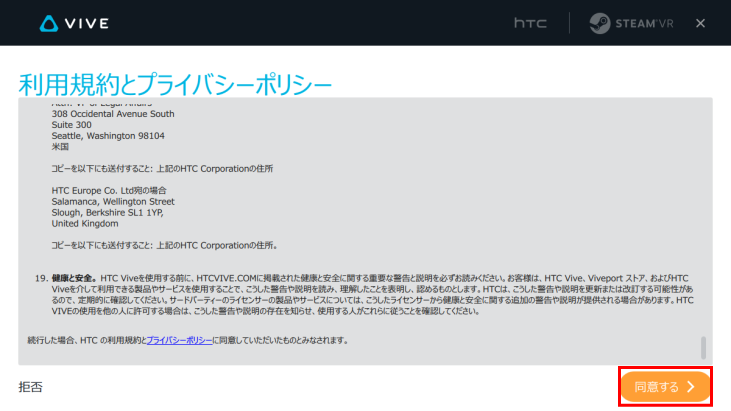
Task: Click the "HTC Europe Co. Ltd宛の場合" line
Action: 109,191
